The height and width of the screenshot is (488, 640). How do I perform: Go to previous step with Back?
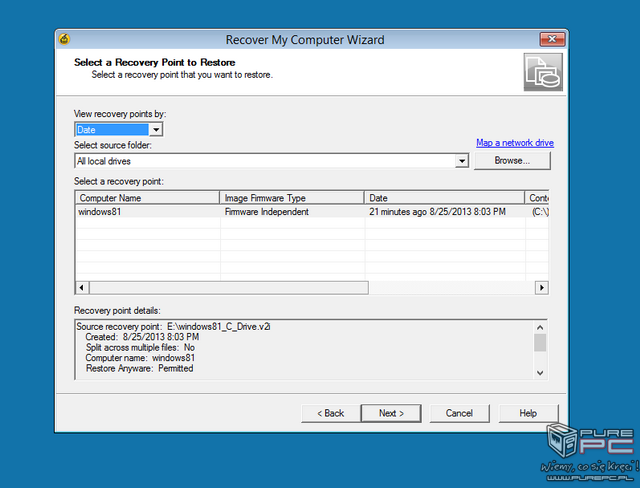click(331, 413)
